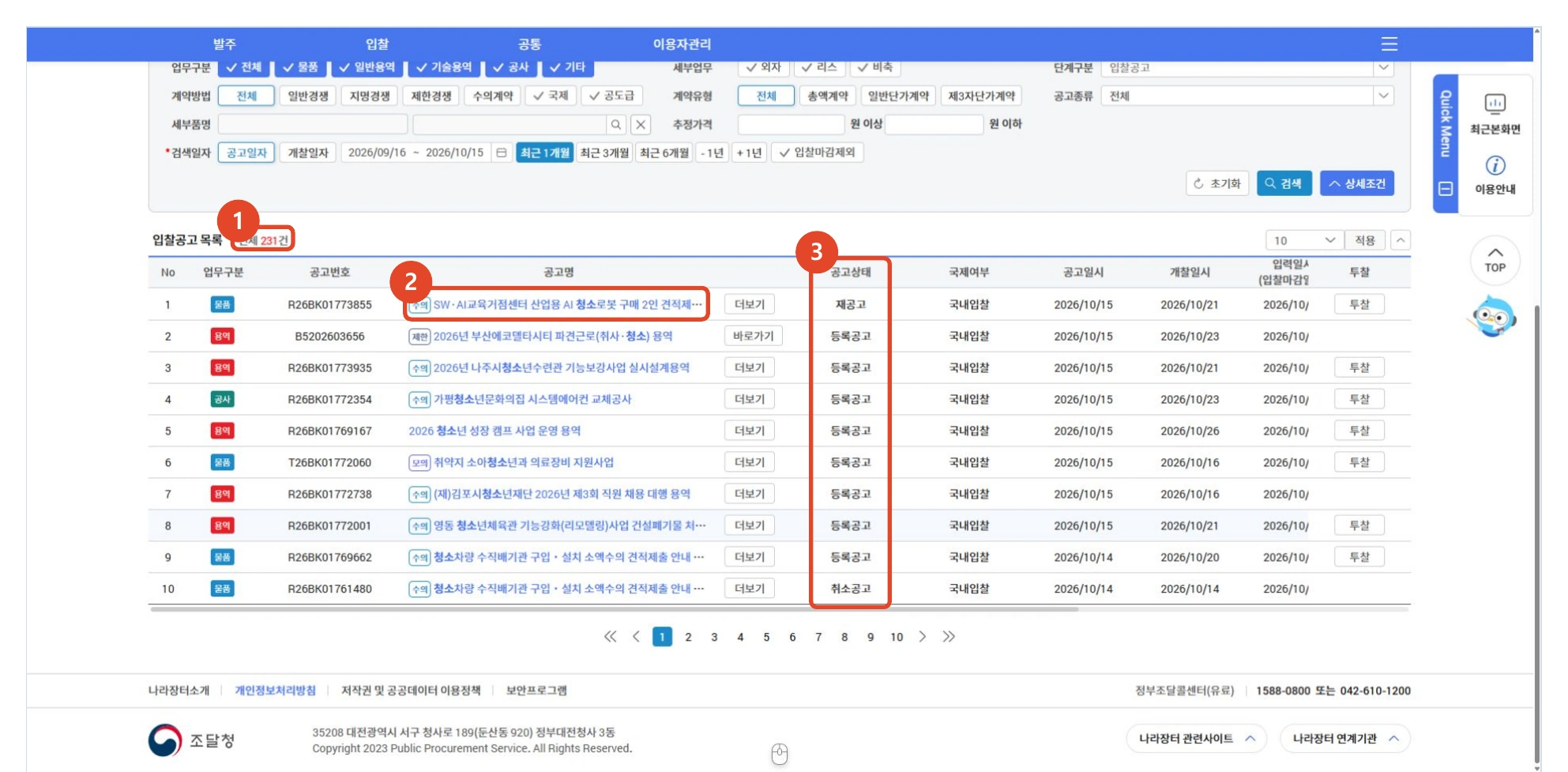Open the 단계구분 dropdown

[1247, 68]
